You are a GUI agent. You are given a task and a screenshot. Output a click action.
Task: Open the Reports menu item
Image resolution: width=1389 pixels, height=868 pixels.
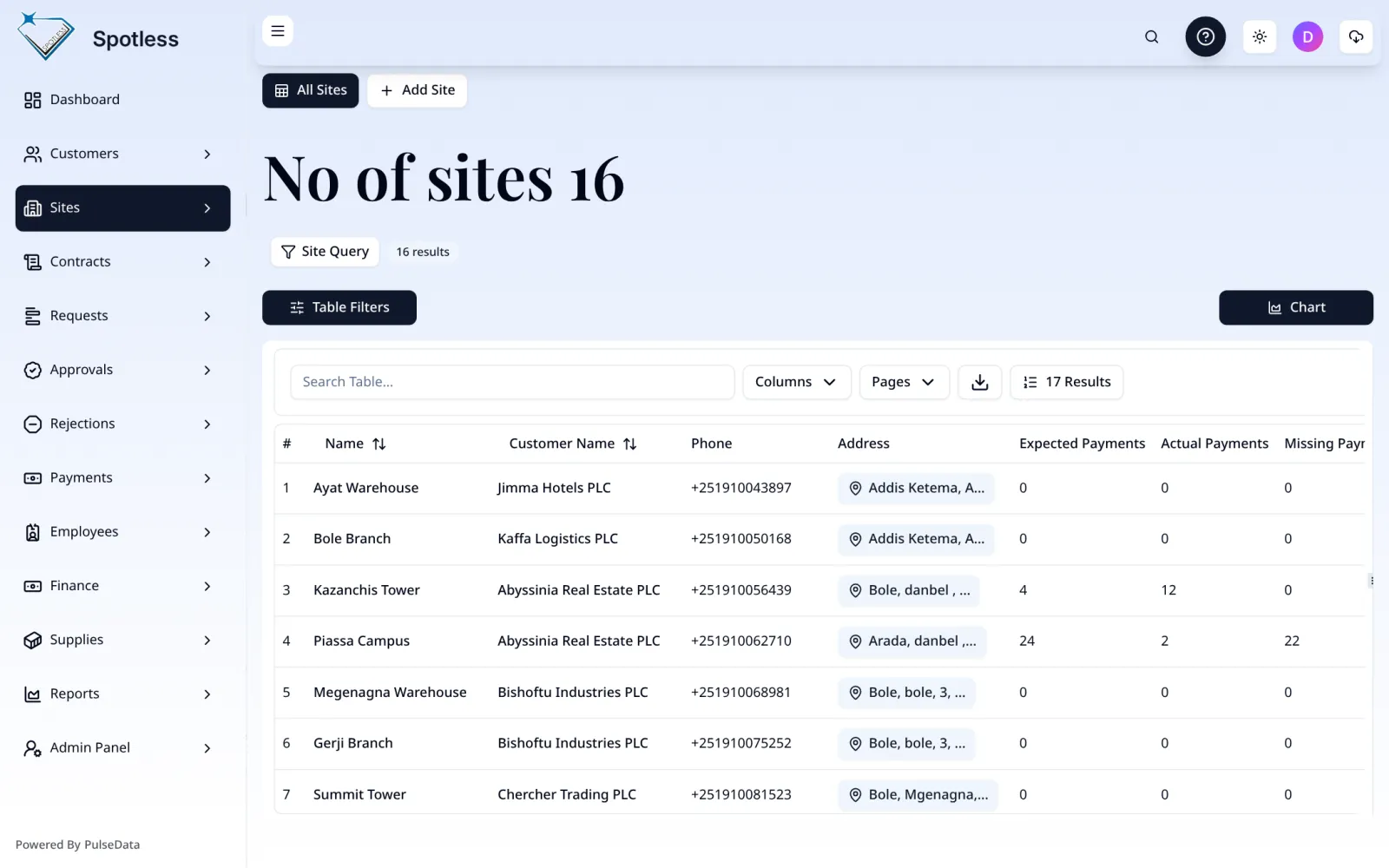click(x=122, y=694)
